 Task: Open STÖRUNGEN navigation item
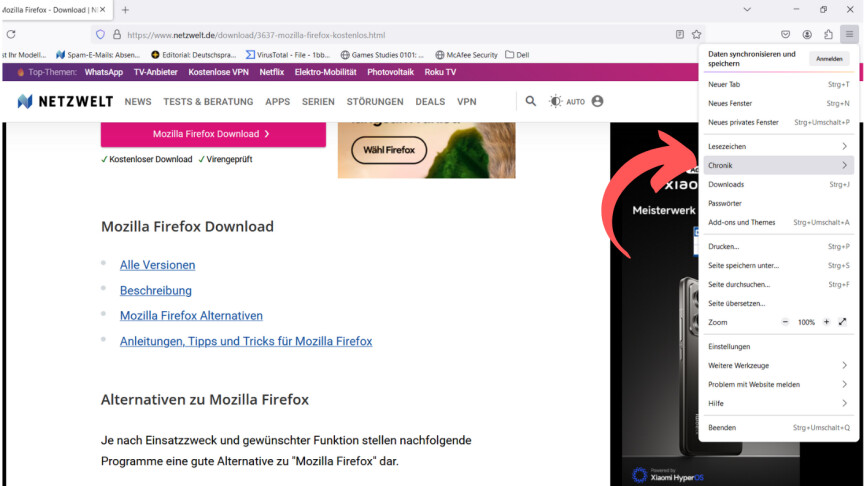coord(375,101)
